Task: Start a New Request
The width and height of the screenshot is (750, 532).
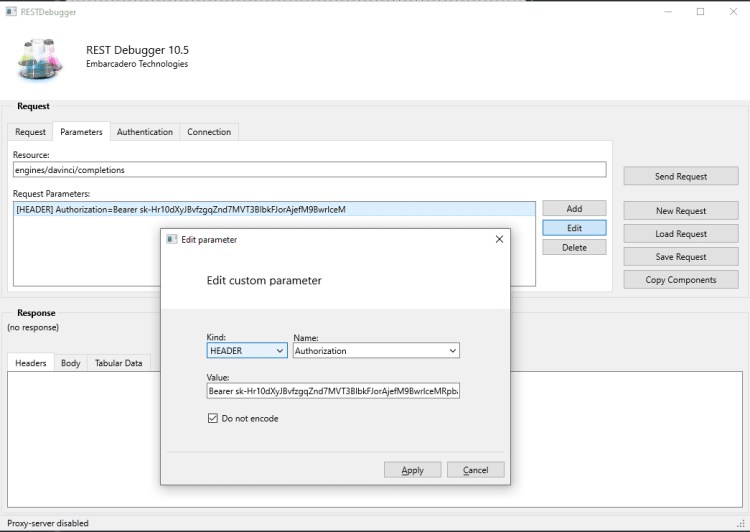Action: coord(681,211)
